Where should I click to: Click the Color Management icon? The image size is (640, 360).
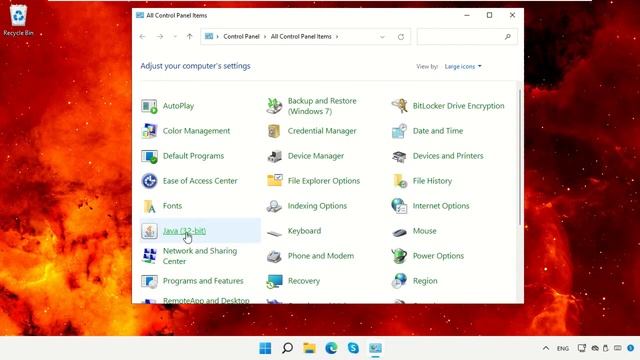pyautogui.click(x=149, y=131)
